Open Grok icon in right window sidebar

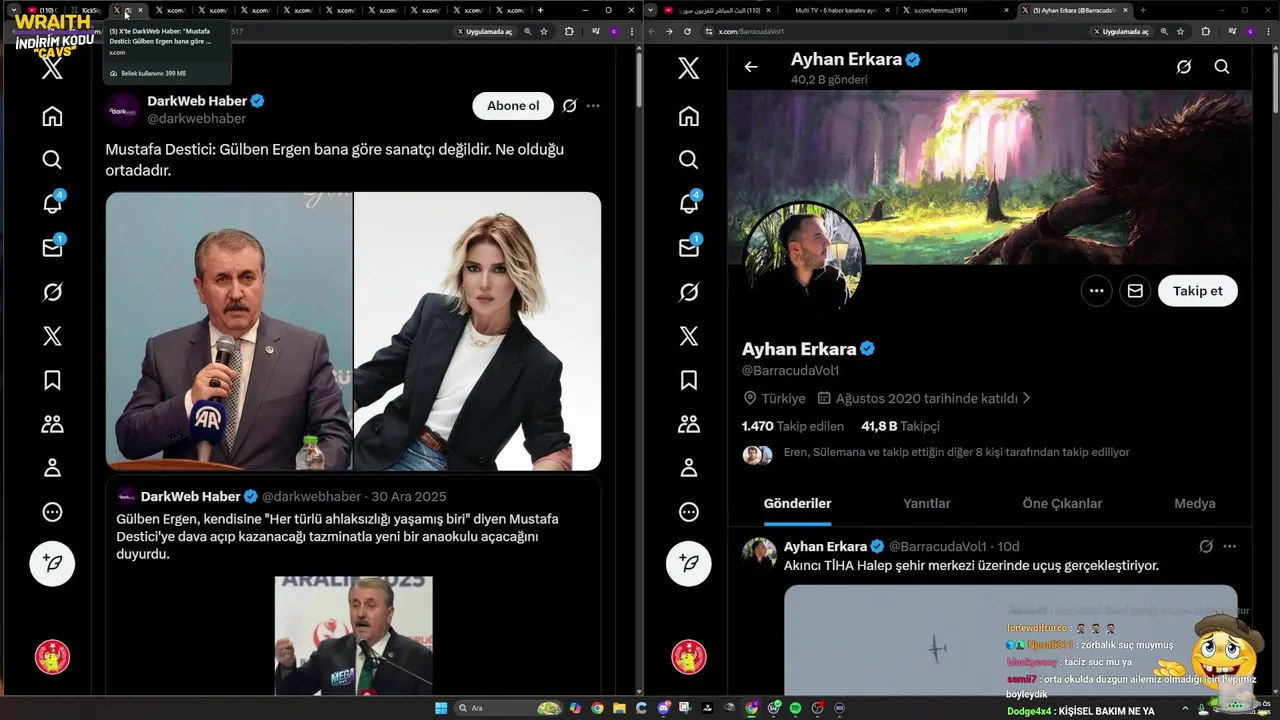coord(688,292)
